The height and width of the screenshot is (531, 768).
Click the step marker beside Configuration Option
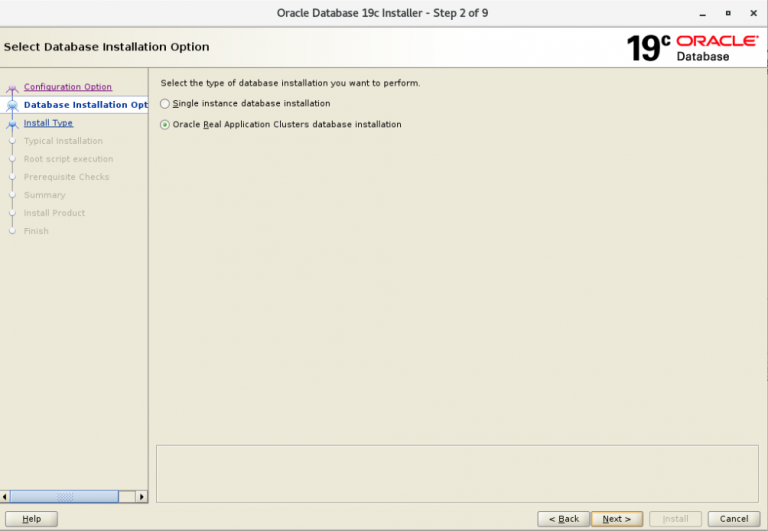pyautogui.click(x=12, y=88)
